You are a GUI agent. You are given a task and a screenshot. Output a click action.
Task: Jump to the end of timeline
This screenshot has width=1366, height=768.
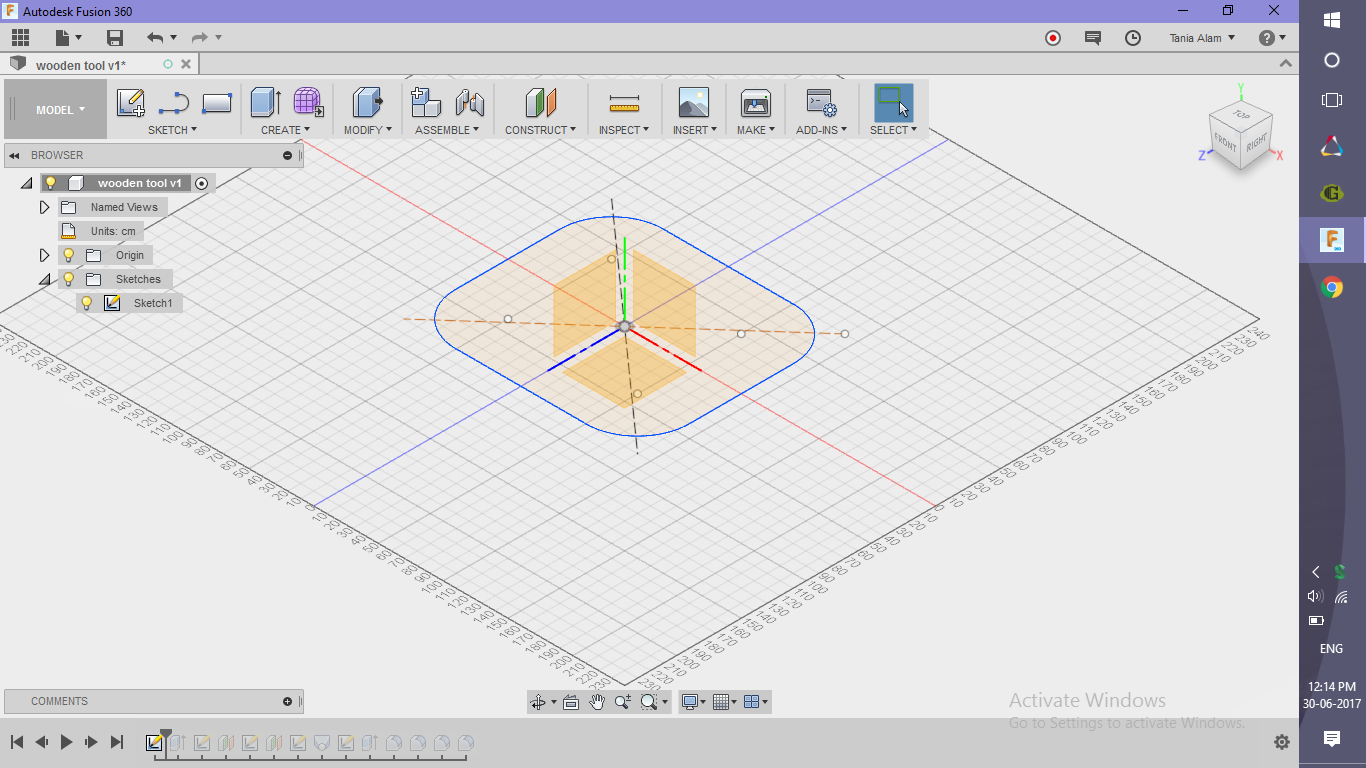tap(116, 742)
